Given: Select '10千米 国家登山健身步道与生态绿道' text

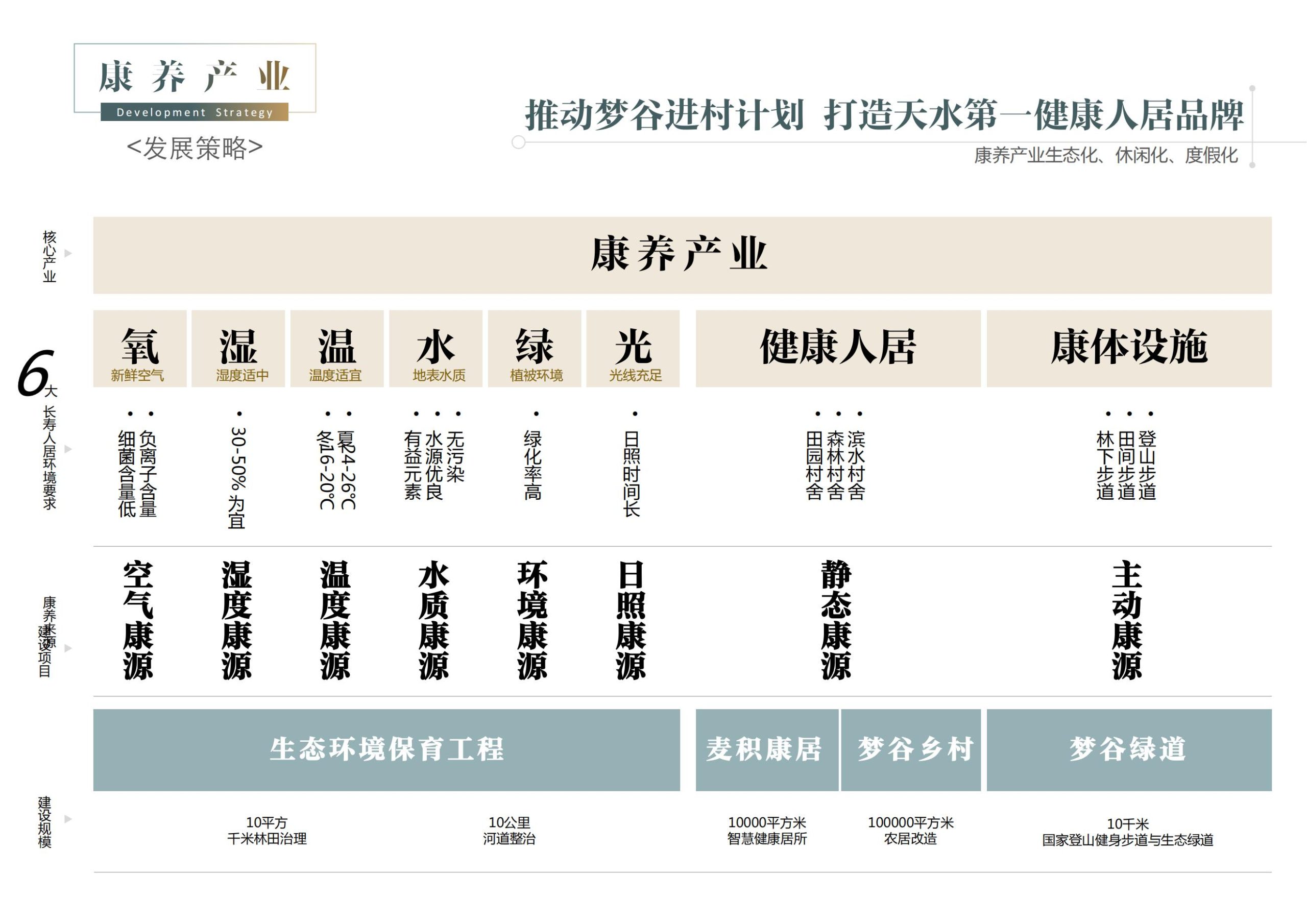Looking at the screenshot, I should click(1128, 832).
